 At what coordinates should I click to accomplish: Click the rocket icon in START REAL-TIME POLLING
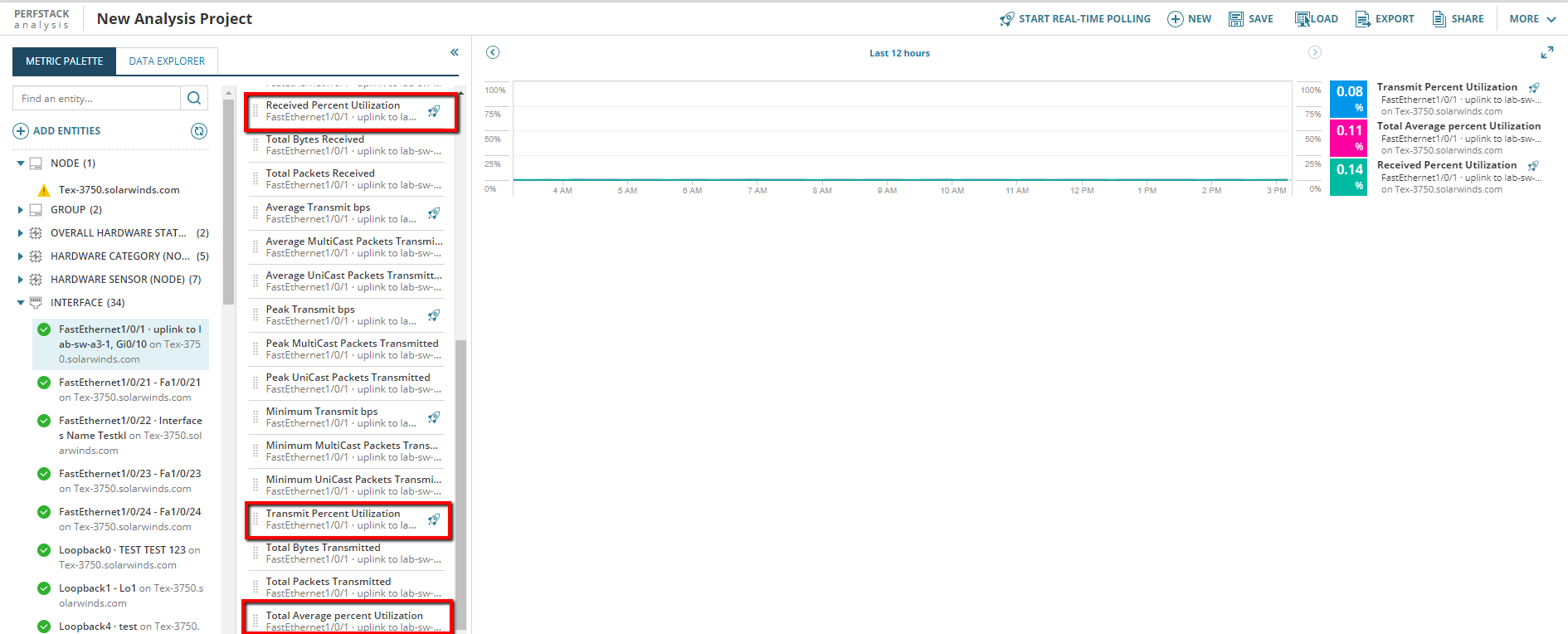1006,19
